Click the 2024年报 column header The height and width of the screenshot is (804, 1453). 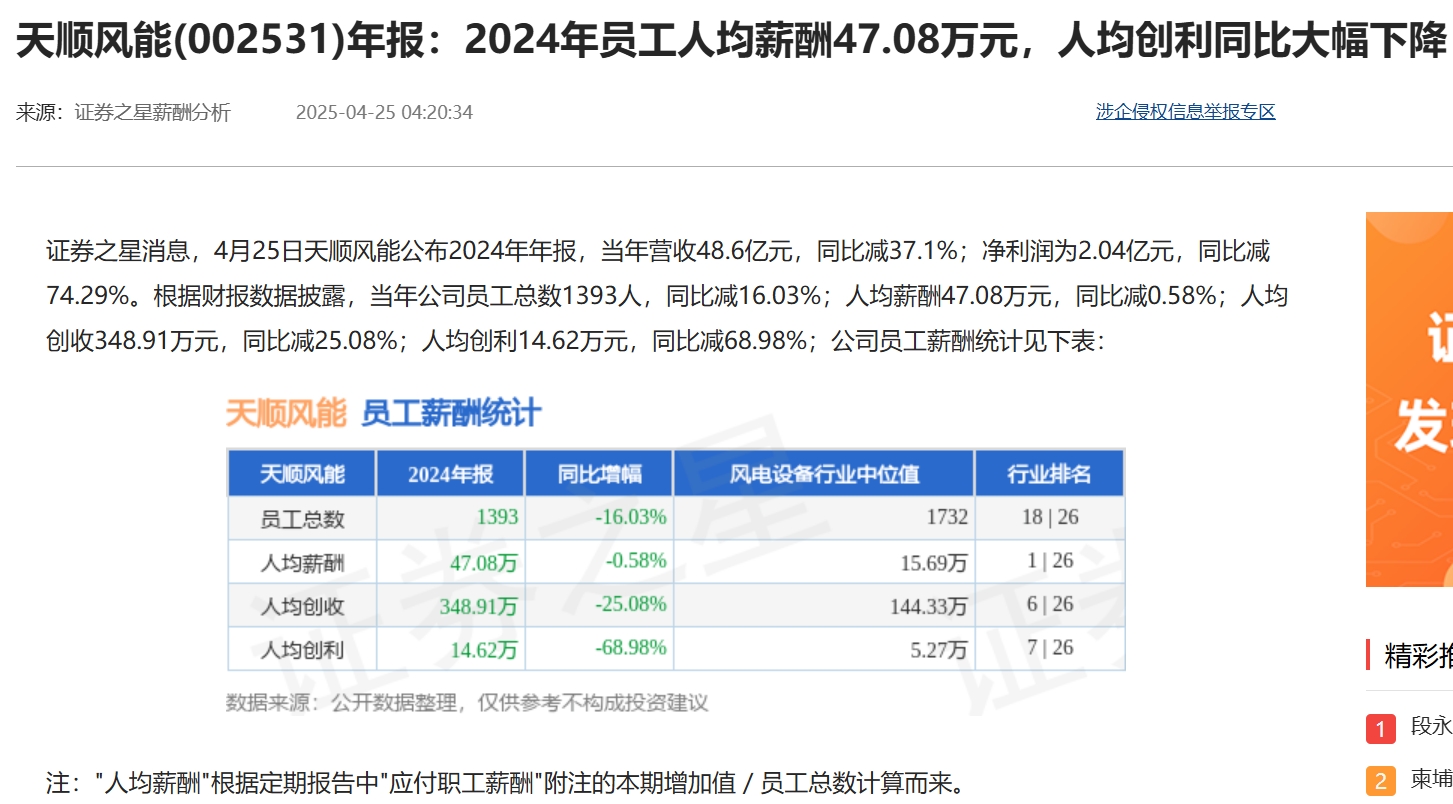pyautogui.click(x=450, y=474)
